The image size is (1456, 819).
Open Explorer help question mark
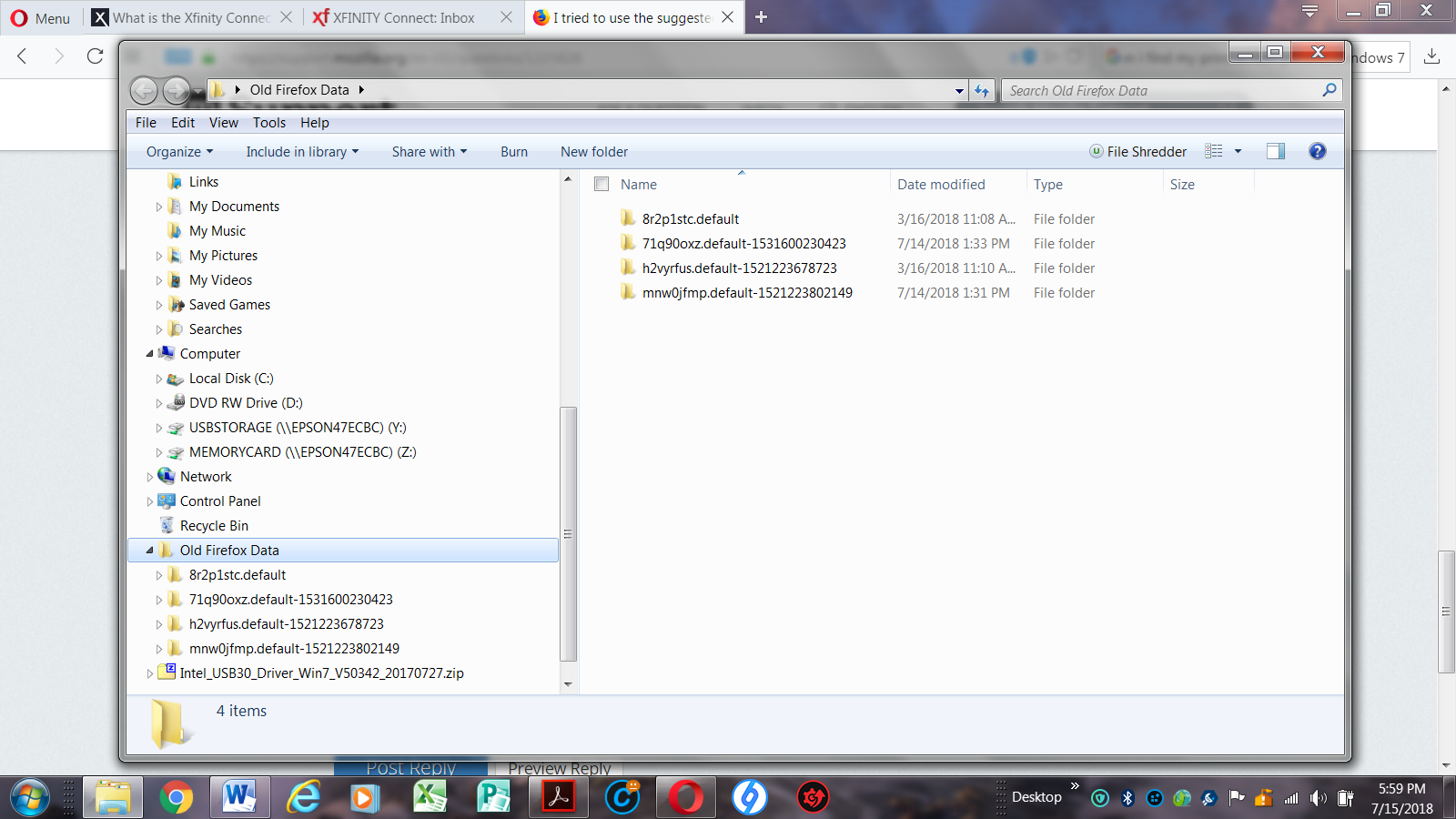point(1317,151)
